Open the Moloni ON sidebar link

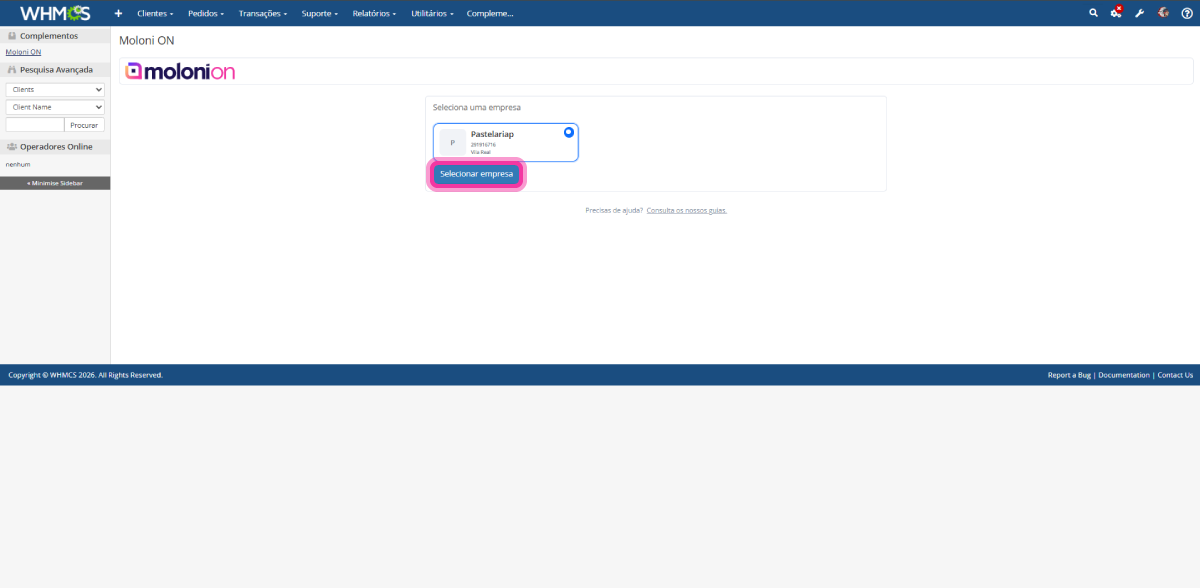click(x=23, y=51)
